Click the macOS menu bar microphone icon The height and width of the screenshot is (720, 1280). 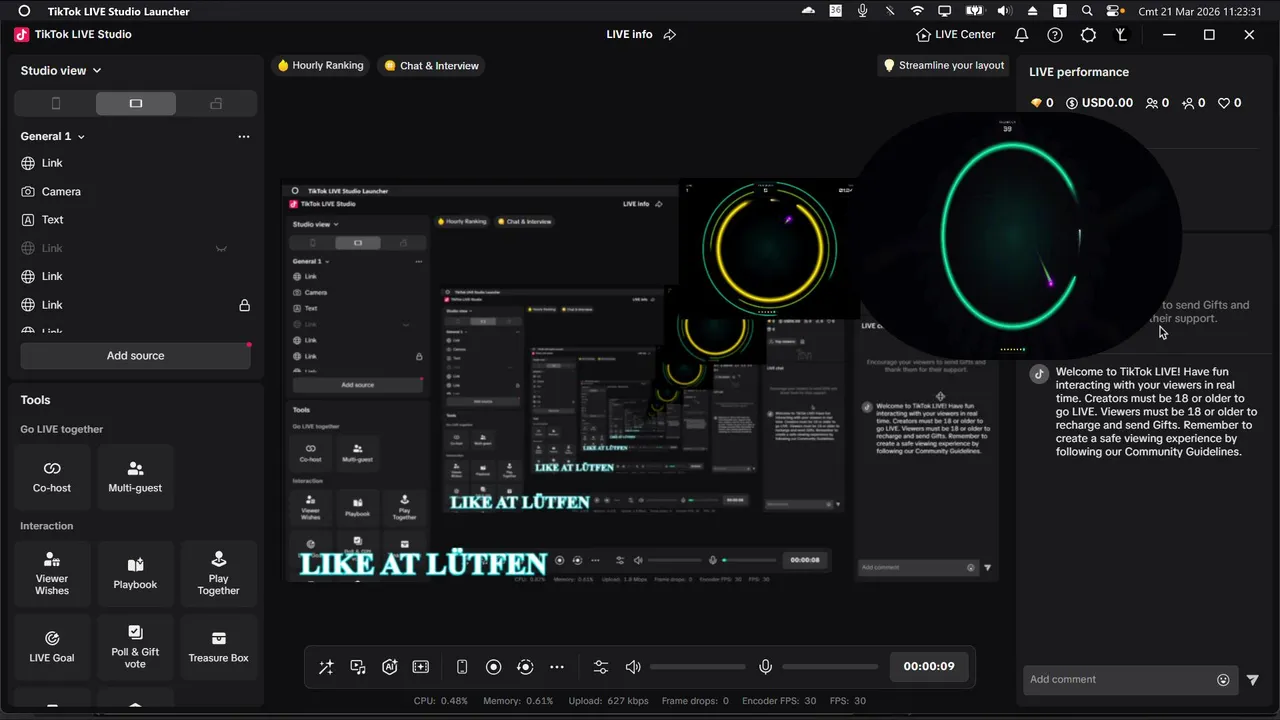(863, 11)
